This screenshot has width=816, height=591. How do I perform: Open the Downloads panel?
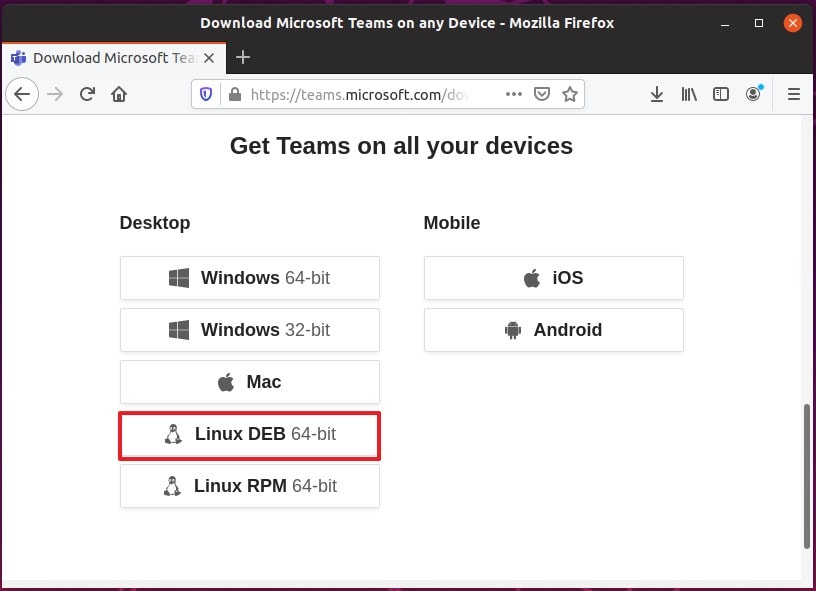point(657,94)
